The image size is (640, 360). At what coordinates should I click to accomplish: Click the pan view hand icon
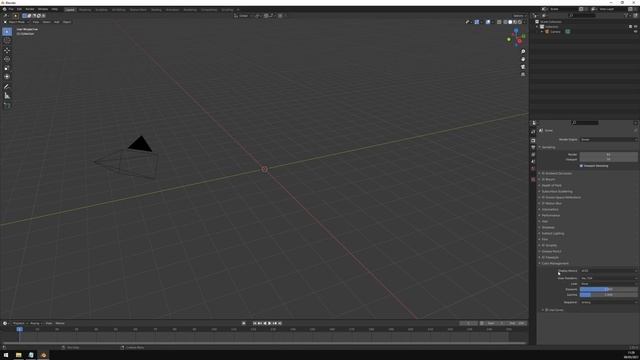(523, 59)
